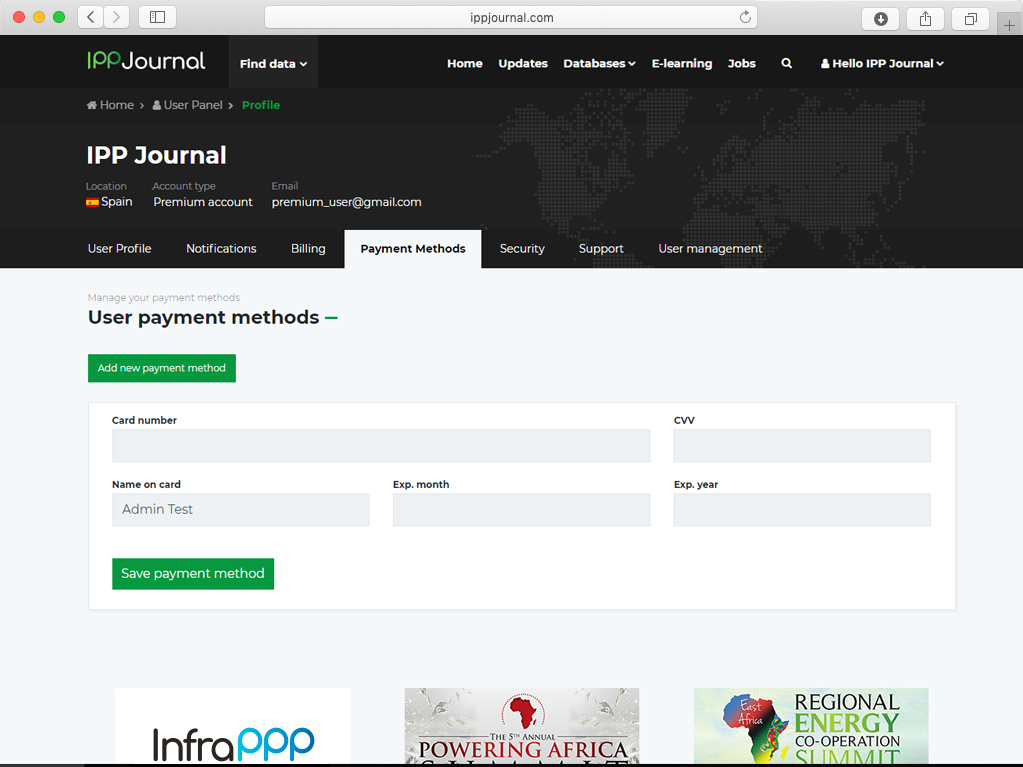Click the reload page icon in address bar

(x=745, y=17)
